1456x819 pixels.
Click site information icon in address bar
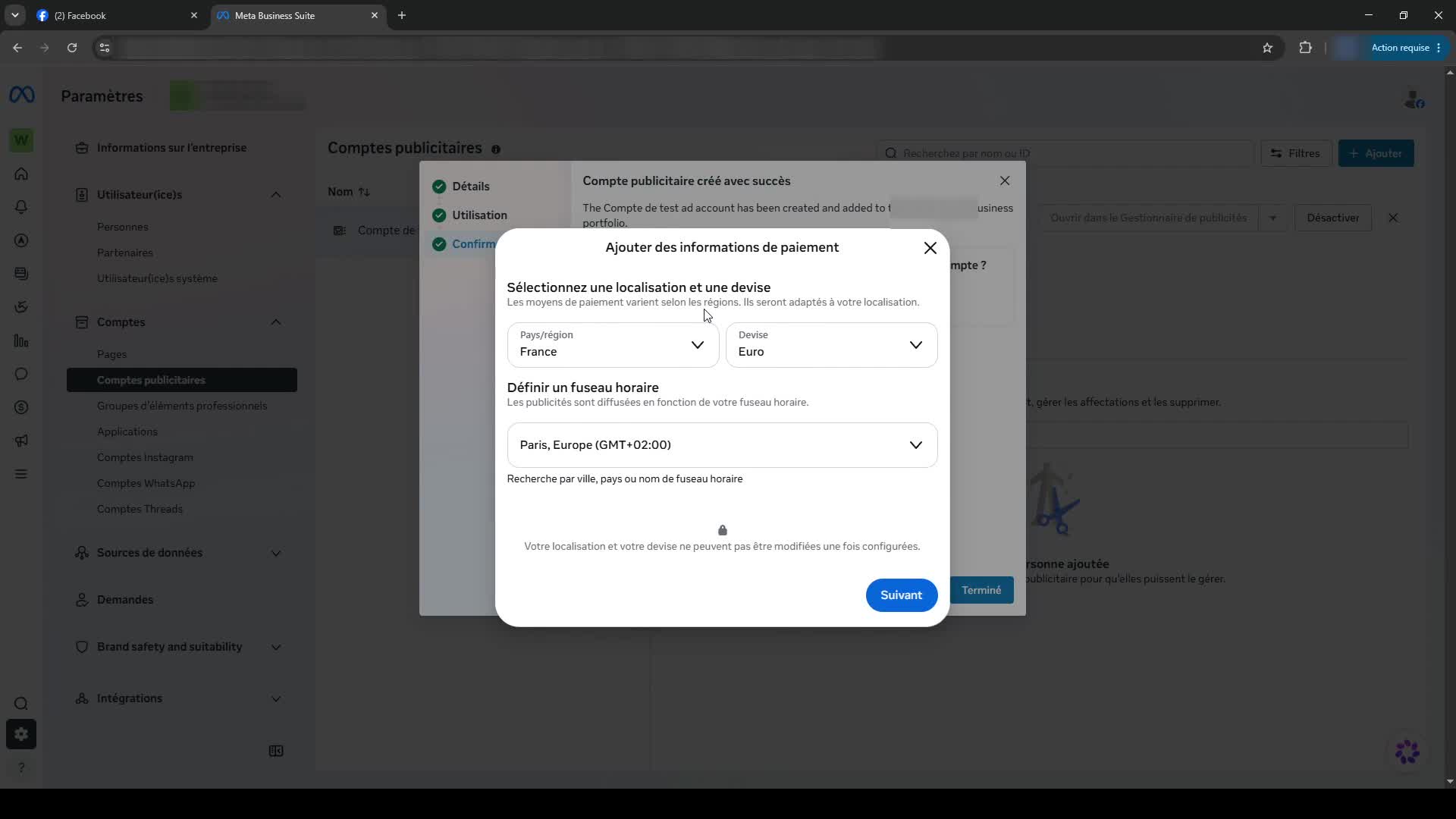point(105,48)
